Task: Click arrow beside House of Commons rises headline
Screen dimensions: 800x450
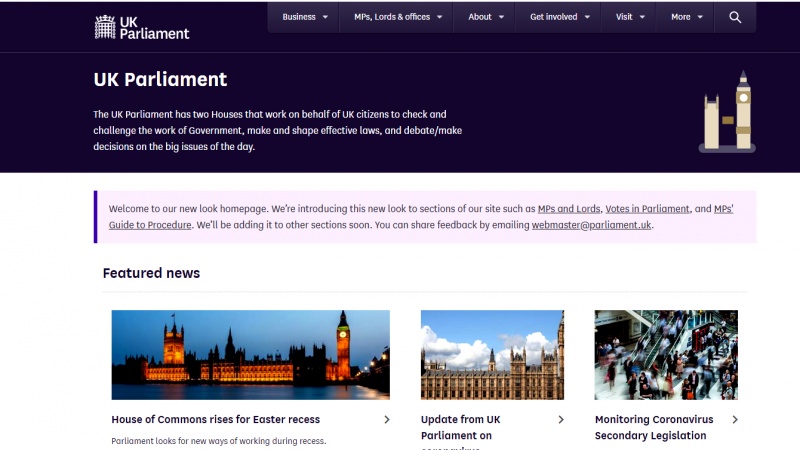Action: [x=387, y=419]
